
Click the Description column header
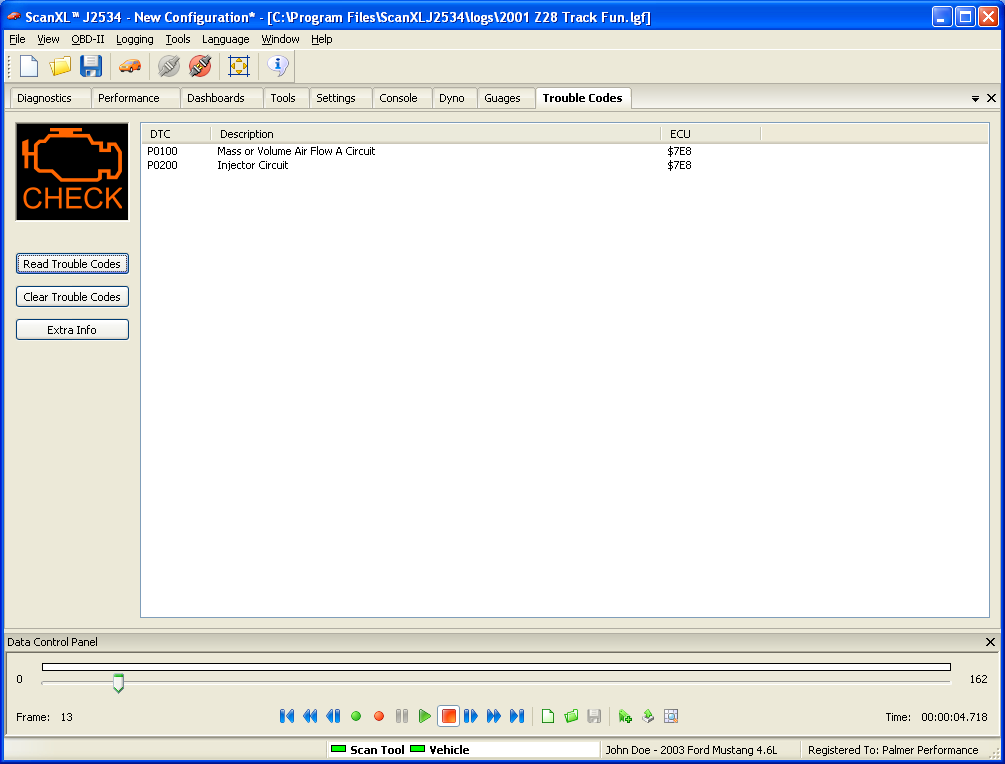(436, 134)
